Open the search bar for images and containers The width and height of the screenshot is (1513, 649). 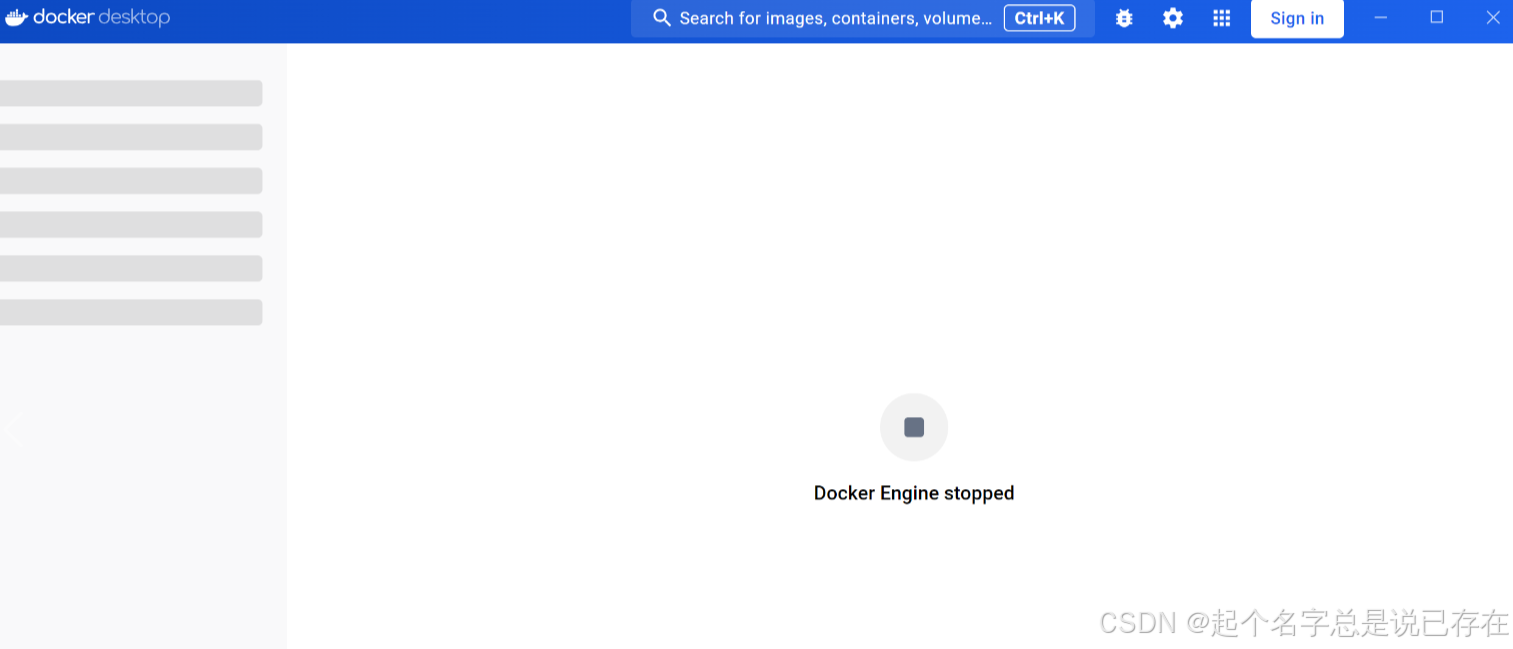coord(862,18)
